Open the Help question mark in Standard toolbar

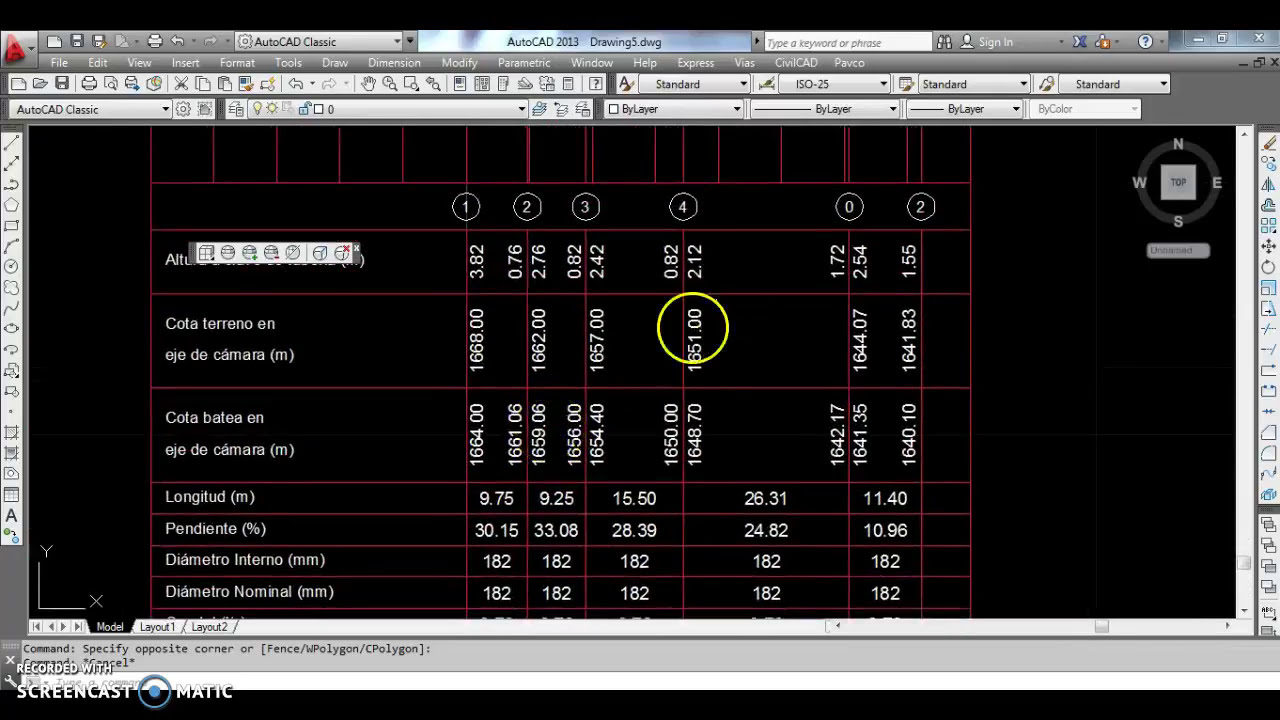(x=596, y=84)
